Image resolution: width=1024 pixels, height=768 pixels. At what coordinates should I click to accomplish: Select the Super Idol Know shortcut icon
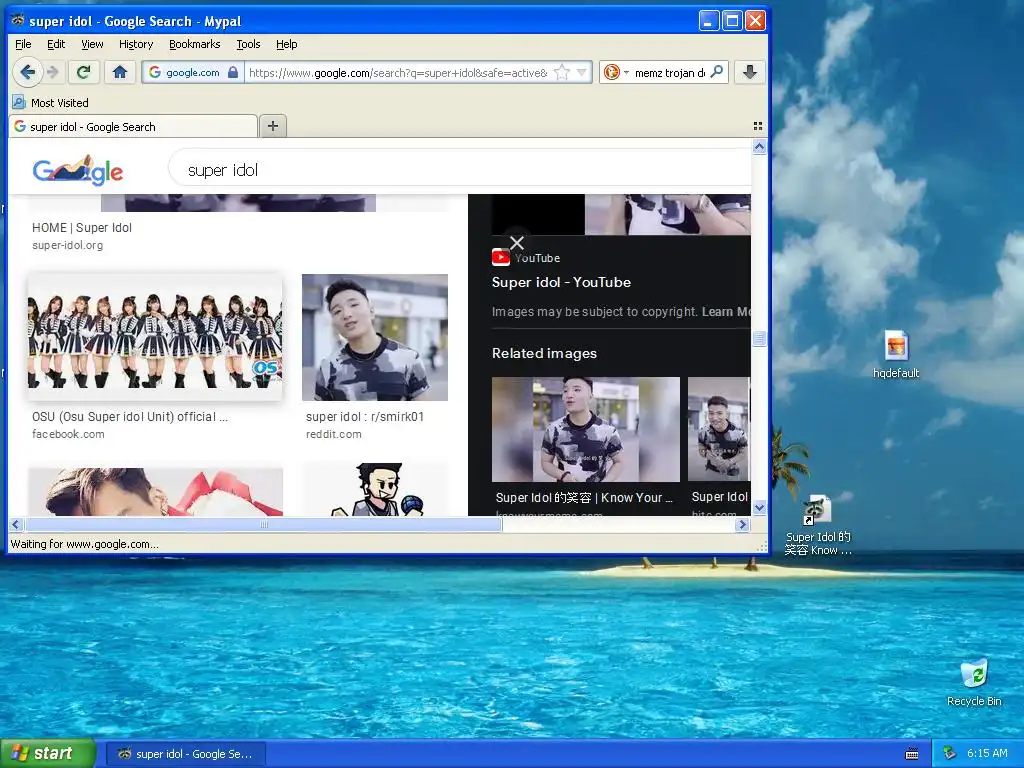[x=818, y=526]
